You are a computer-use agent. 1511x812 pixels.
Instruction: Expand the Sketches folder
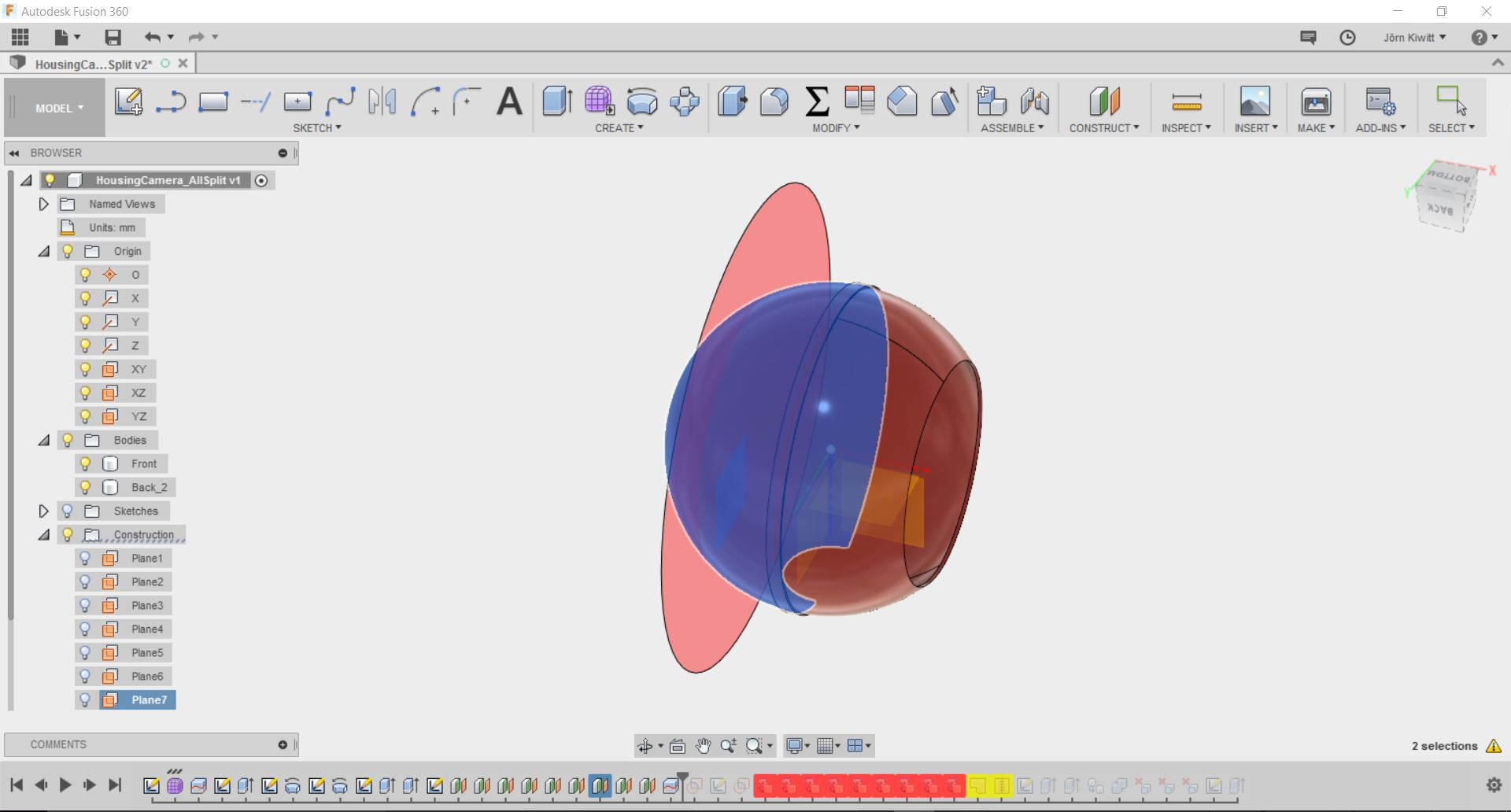pos(44,511)
